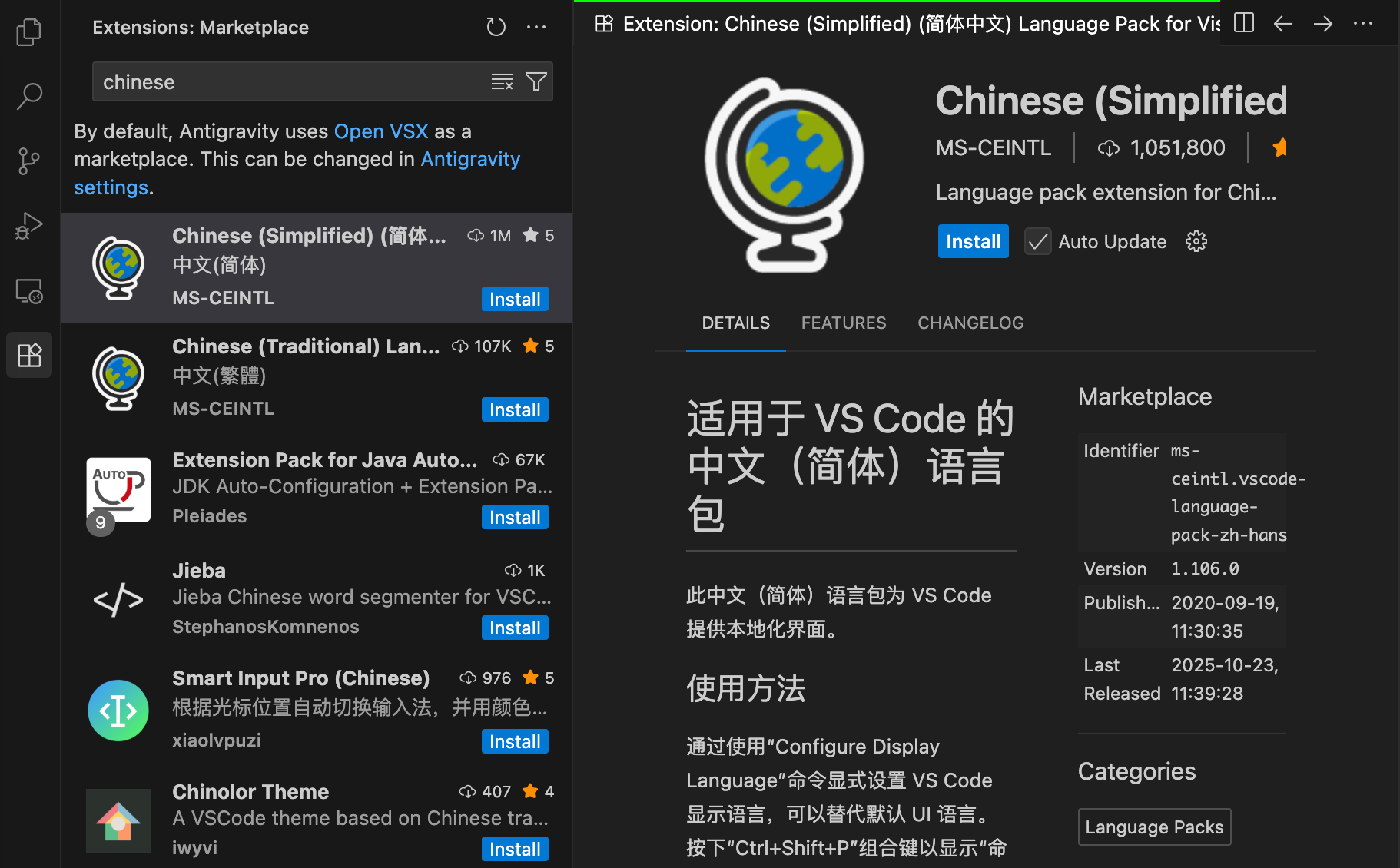Open the Language Packs category
Viewport: 1400px width, 868px height.
point(1153,827)
